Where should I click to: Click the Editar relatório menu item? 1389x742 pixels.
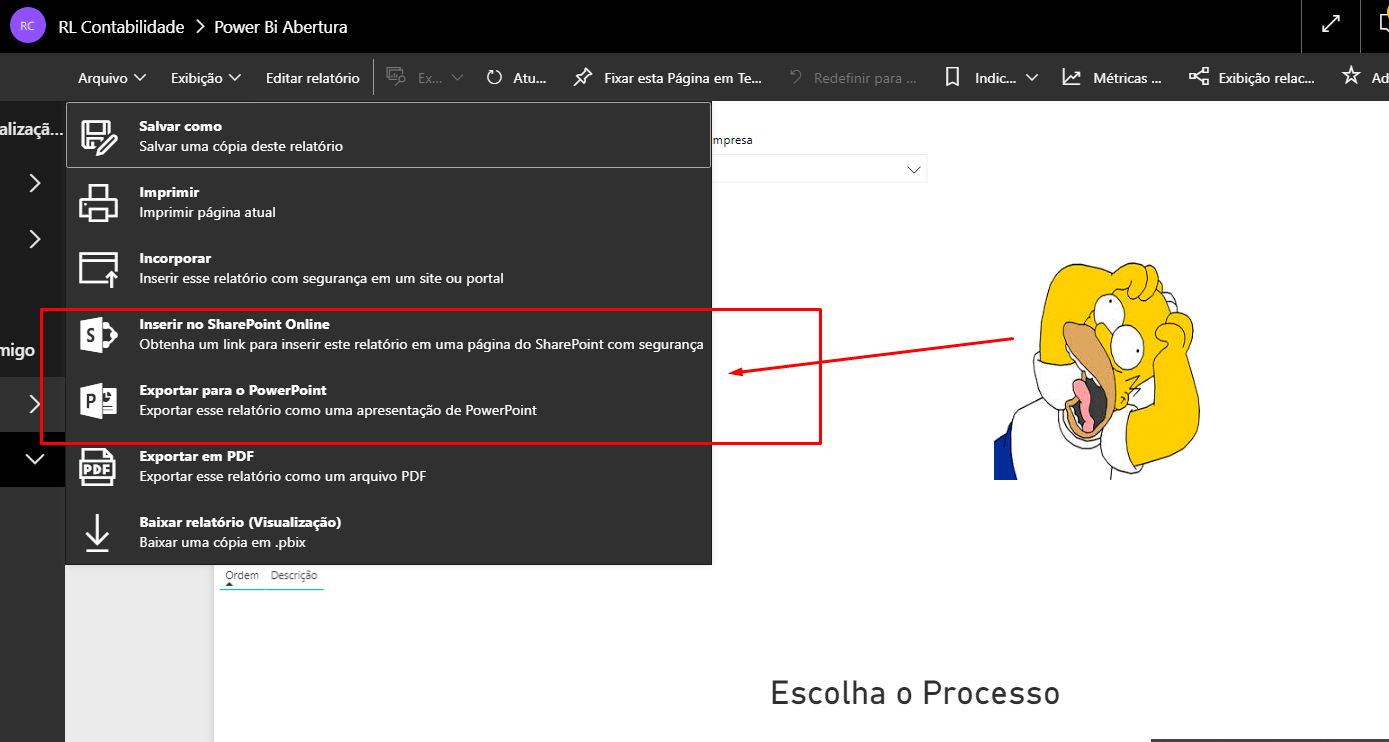click(312, 77)
